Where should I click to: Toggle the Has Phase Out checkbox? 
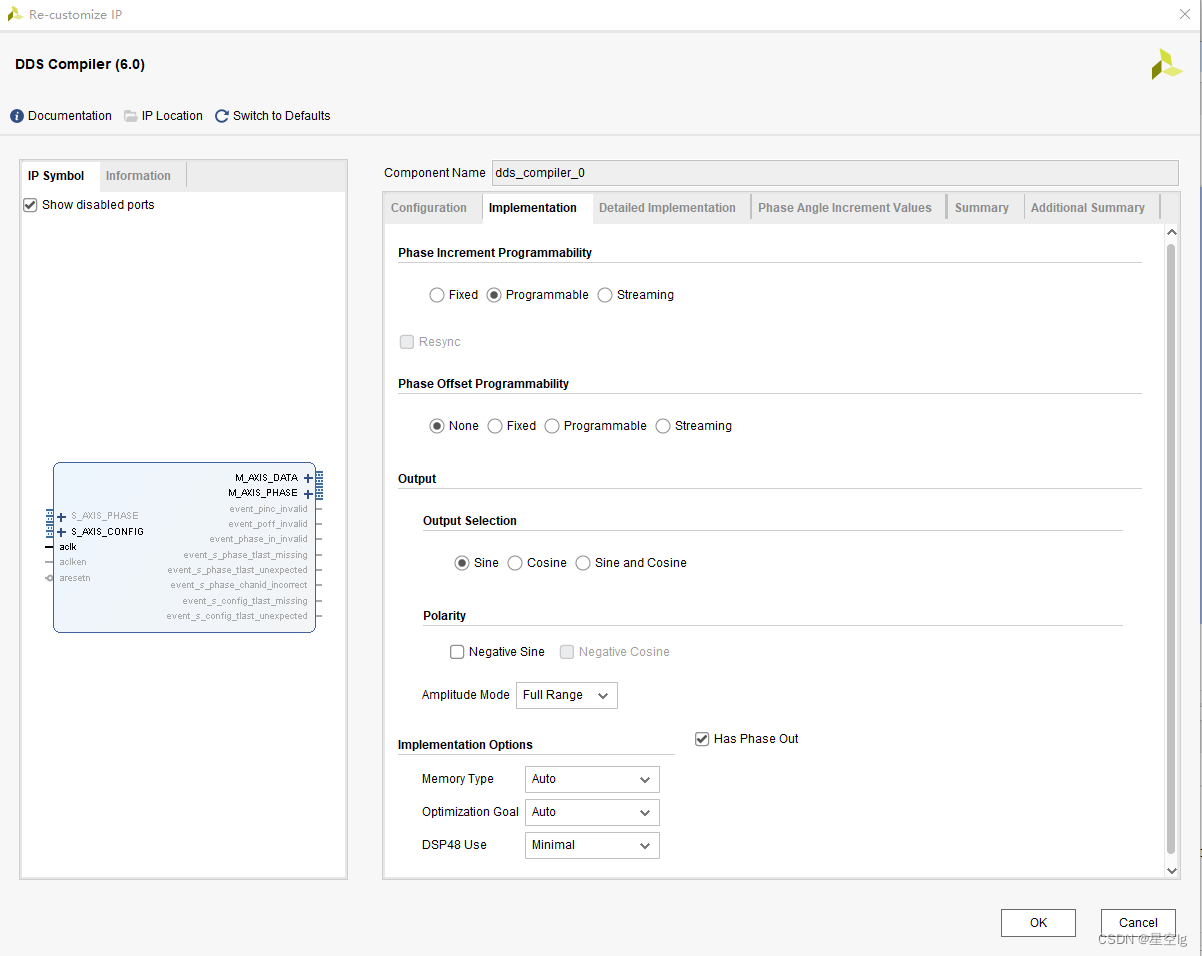(x=702, y=739)
